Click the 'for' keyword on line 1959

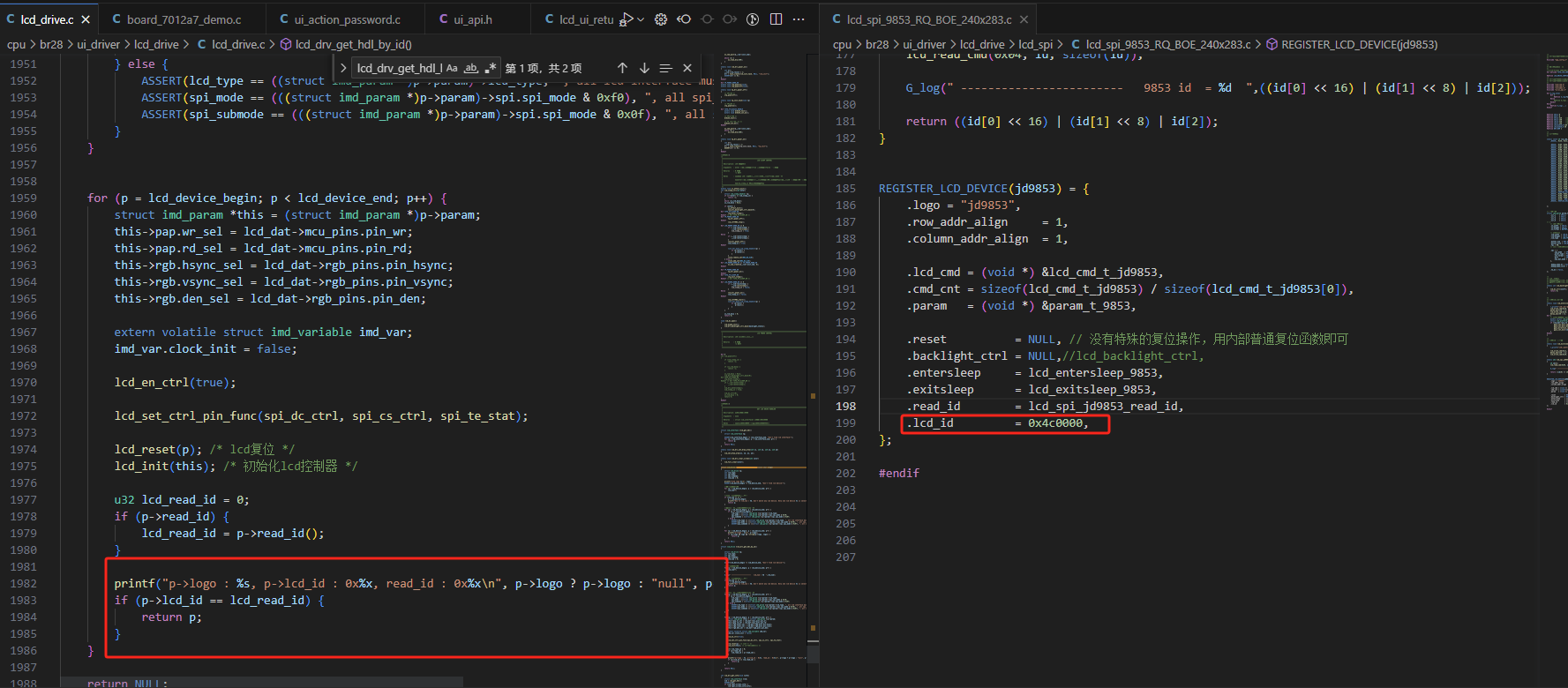97,198
